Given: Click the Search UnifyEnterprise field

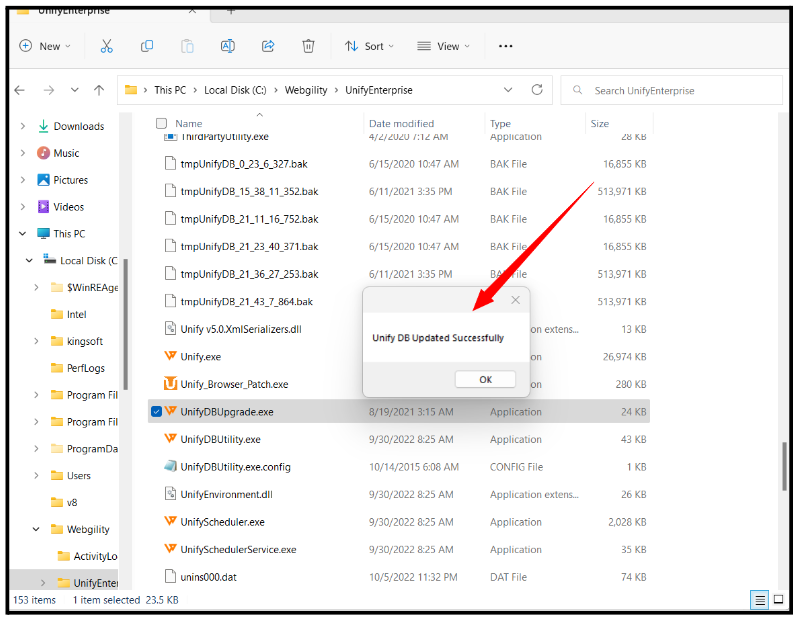Looking at the screenshot, I should coord(671,91).
